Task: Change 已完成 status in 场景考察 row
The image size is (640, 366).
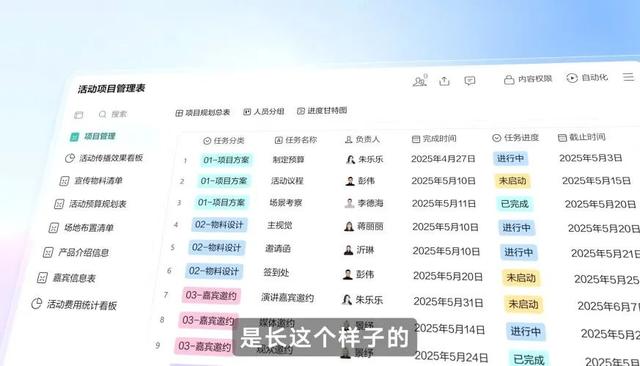Action: pos(515,204)
